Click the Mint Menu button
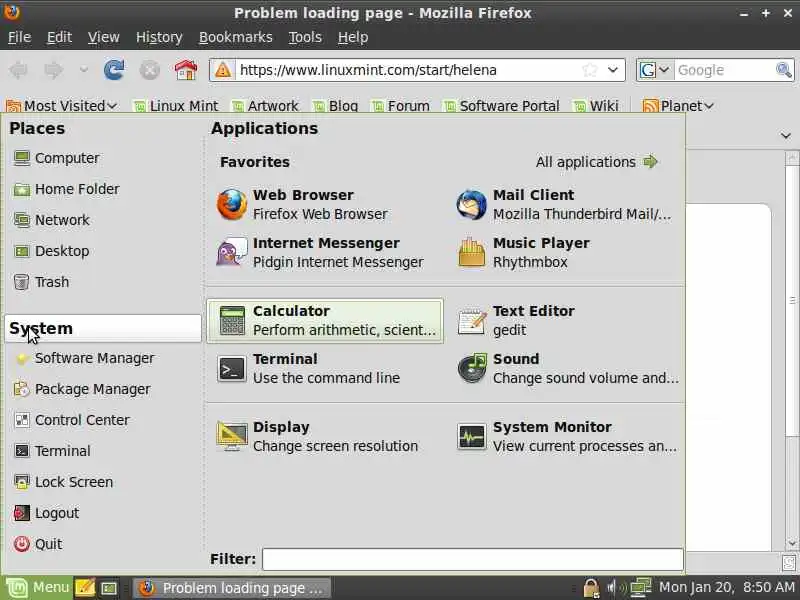The height and width of the screenshot is (600, 800). [37, 588]
